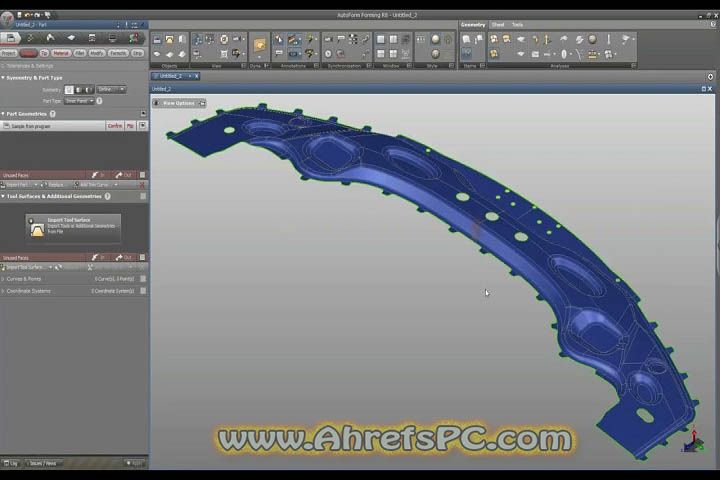Click the red X delete icon
The height and width of the screenshot is (480, 720).
142,185
